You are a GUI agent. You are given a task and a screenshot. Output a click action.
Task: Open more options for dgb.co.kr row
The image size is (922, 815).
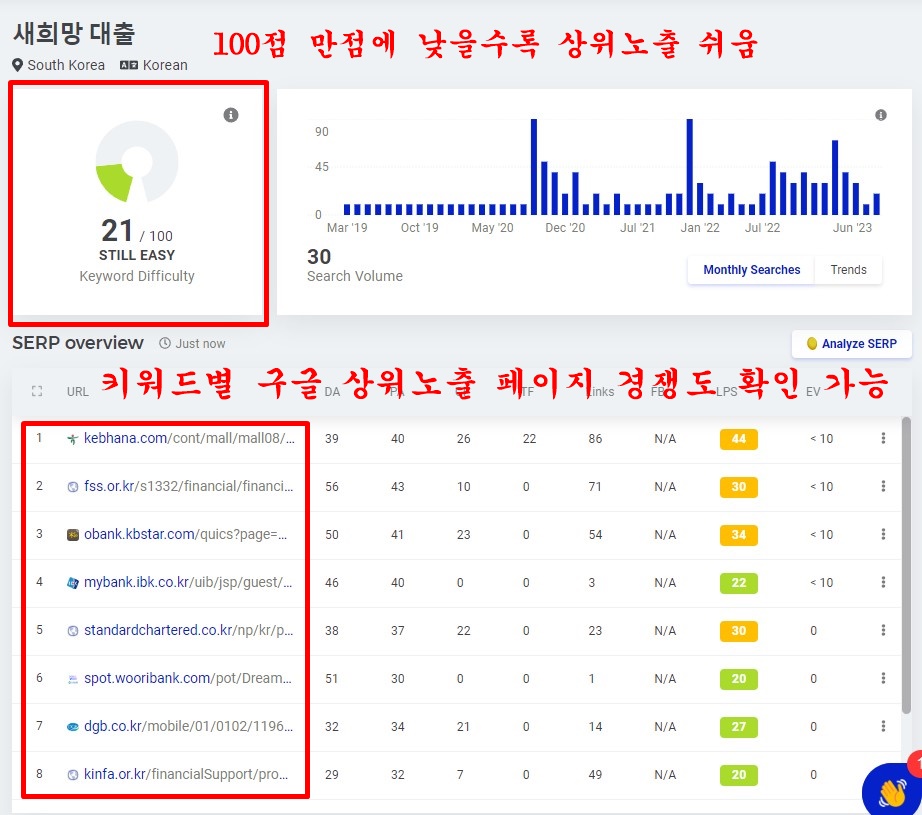pyautogui.click(x=883, y=726)
